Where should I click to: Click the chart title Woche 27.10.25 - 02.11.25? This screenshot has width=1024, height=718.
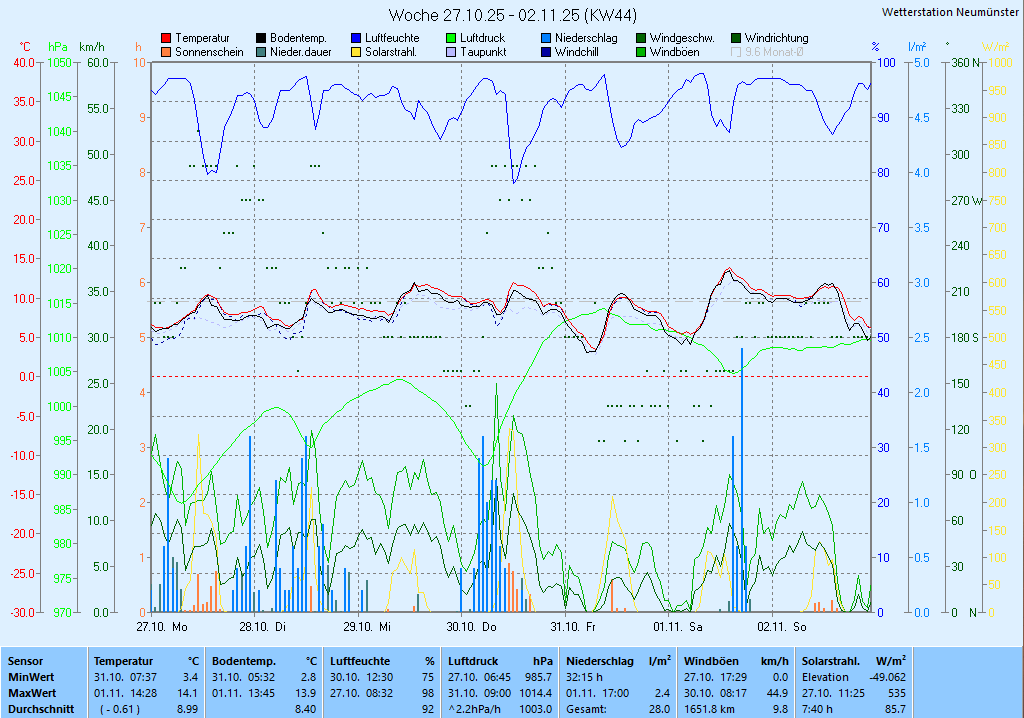tap(512, 15)
